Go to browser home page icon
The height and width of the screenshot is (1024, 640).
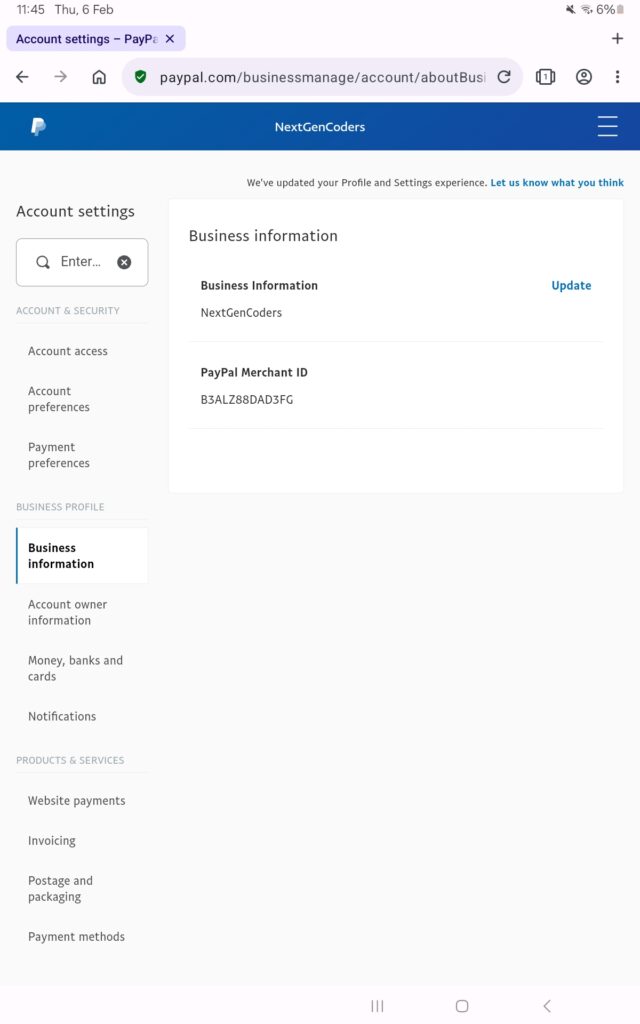pos(99,77)
